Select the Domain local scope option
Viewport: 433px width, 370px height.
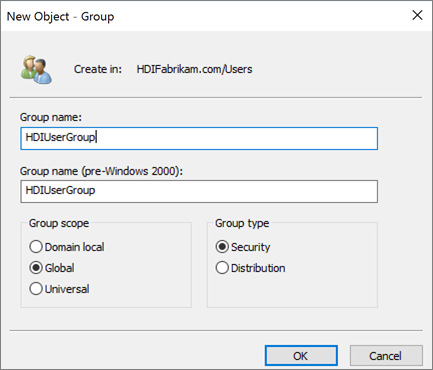click(67, 247)
